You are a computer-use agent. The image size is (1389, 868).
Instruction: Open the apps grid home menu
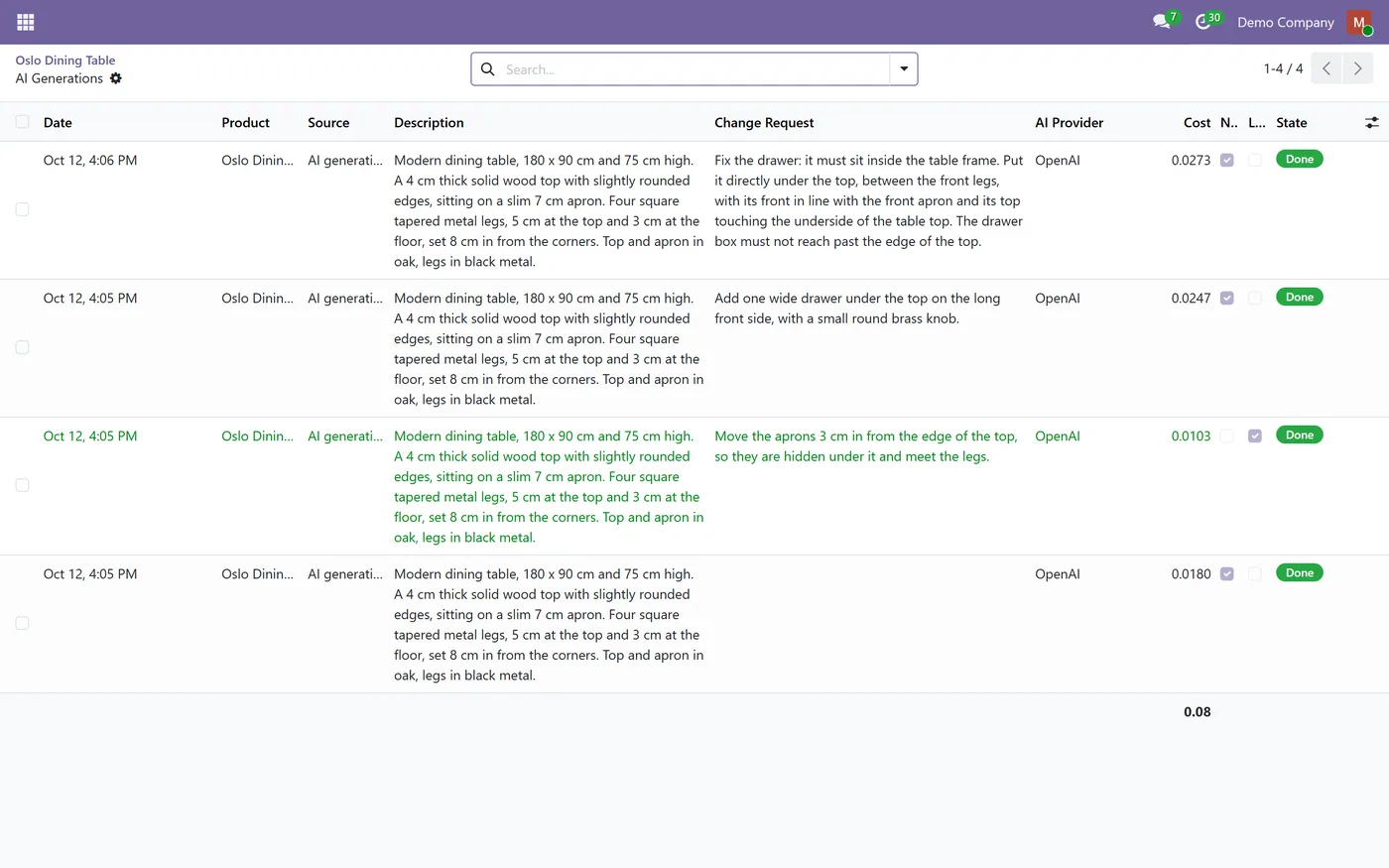26,22
